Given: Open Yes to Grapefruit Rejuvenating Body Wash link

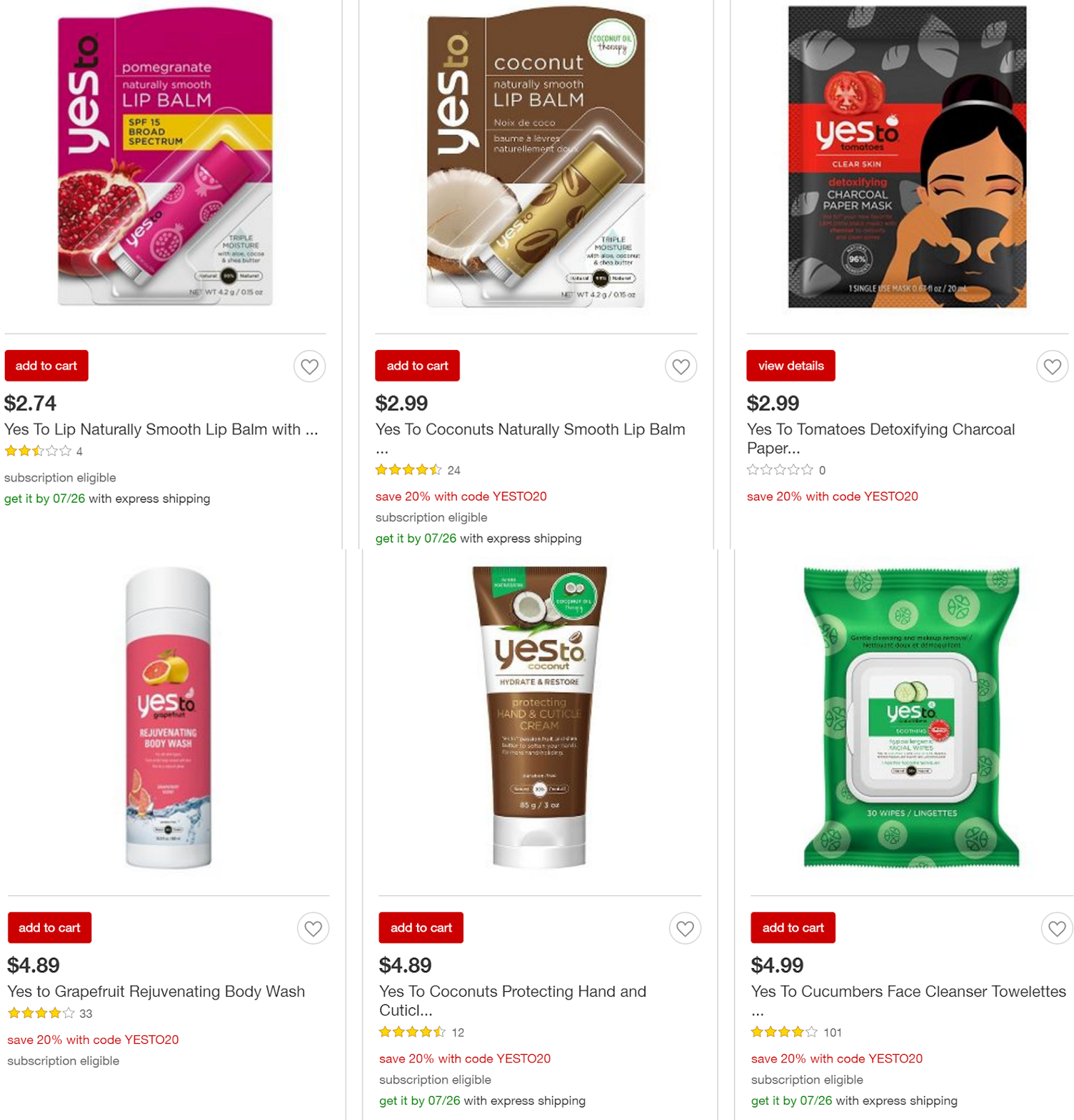Looking at the screenshot, I should [x=156, y=991].
